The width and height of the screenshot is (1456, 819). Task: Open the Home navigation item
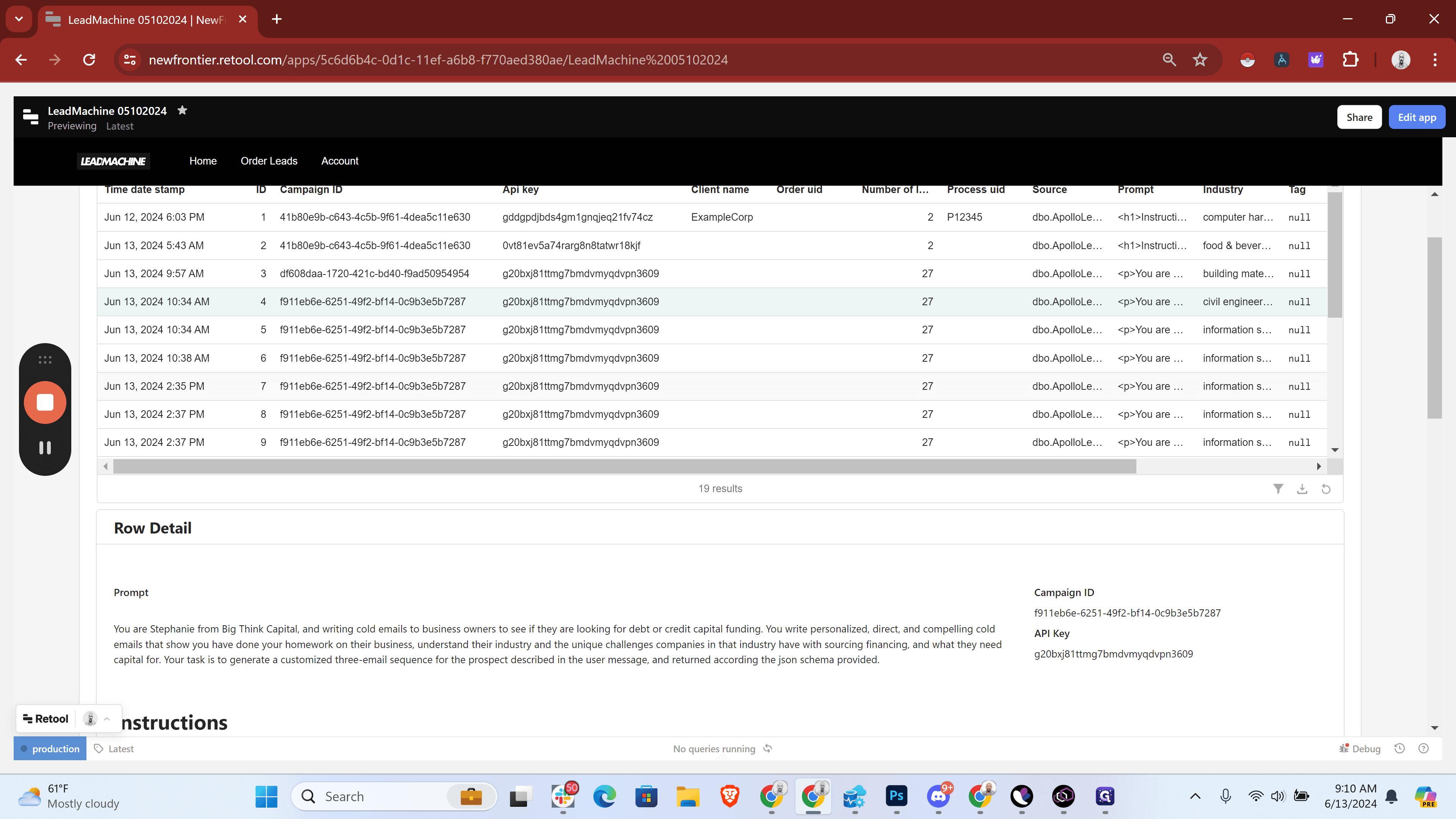[x=203, y=161]
